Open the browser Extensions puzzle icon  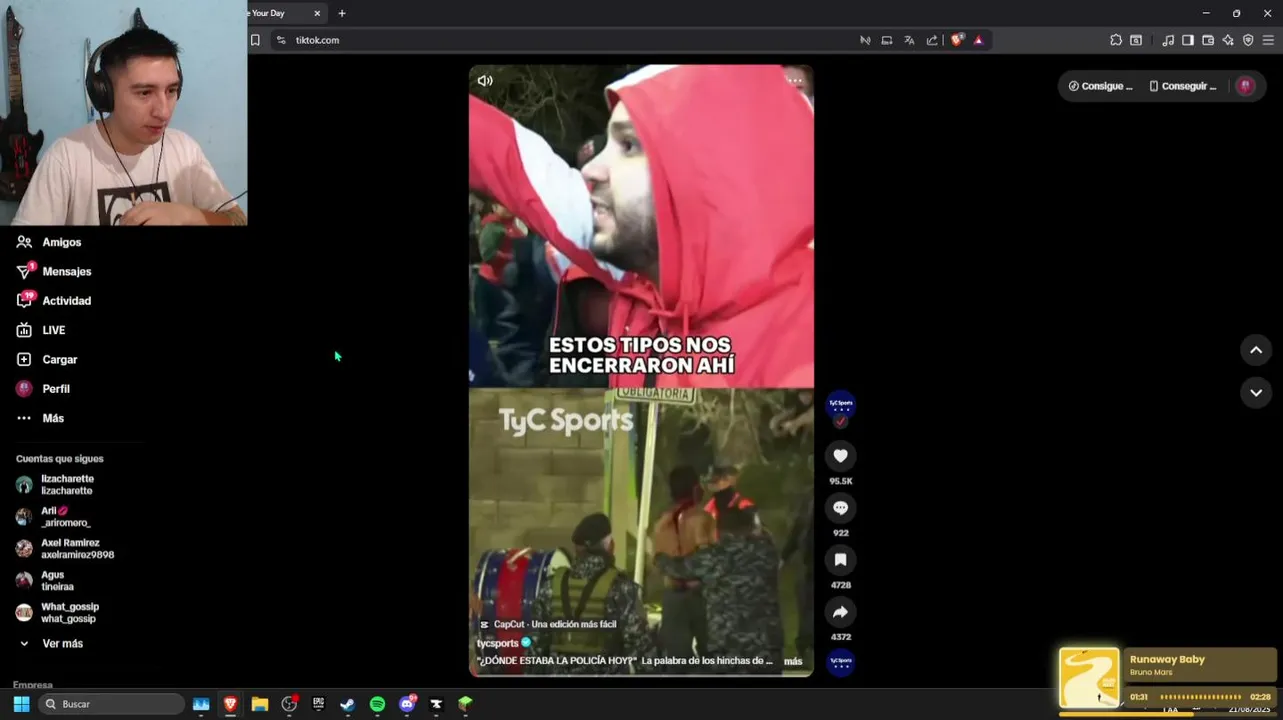pos(1116,40)
